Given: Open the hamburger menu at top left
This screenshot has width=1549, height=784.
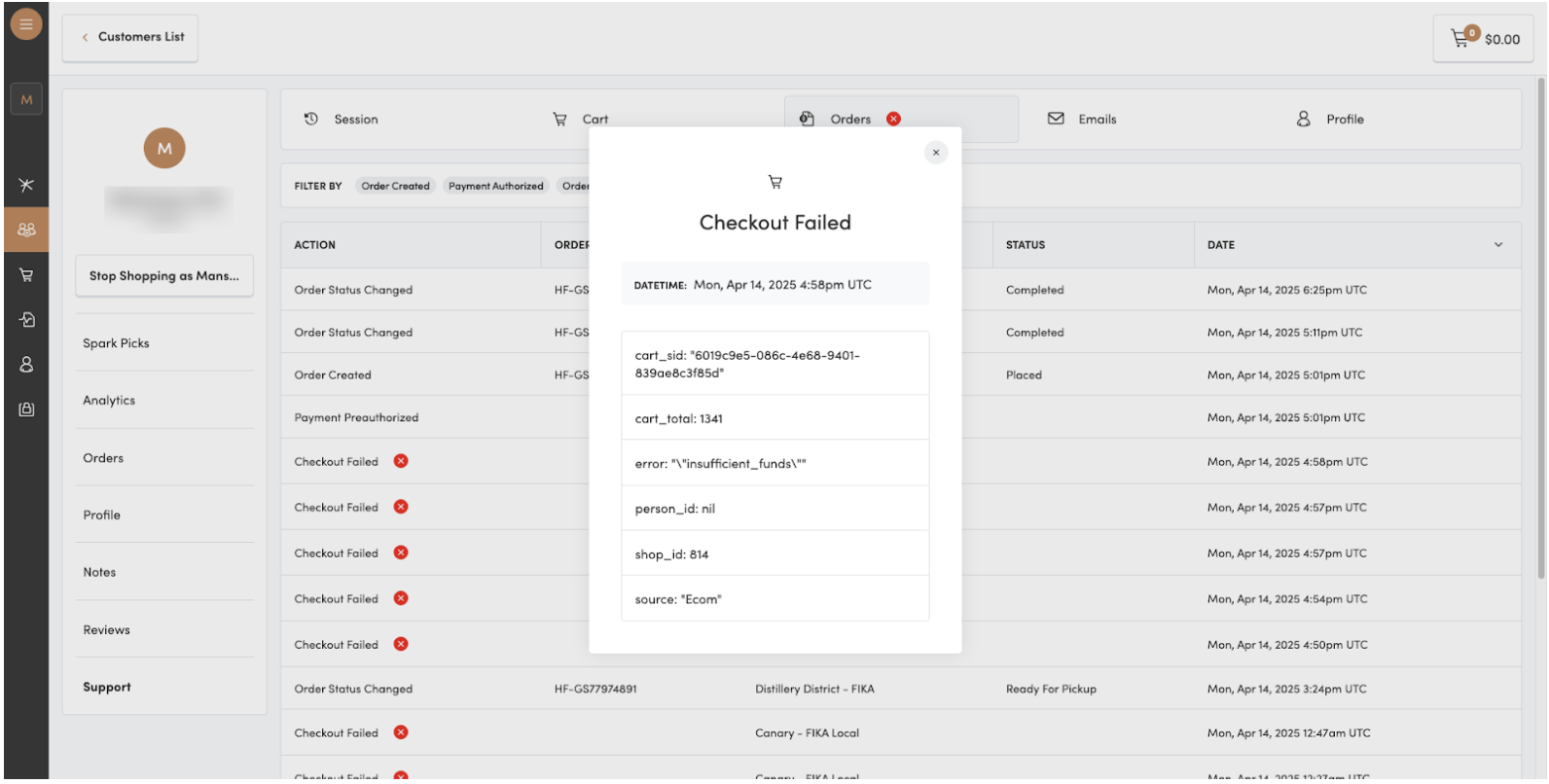Looking at the screenshot, I should point(26,24).
